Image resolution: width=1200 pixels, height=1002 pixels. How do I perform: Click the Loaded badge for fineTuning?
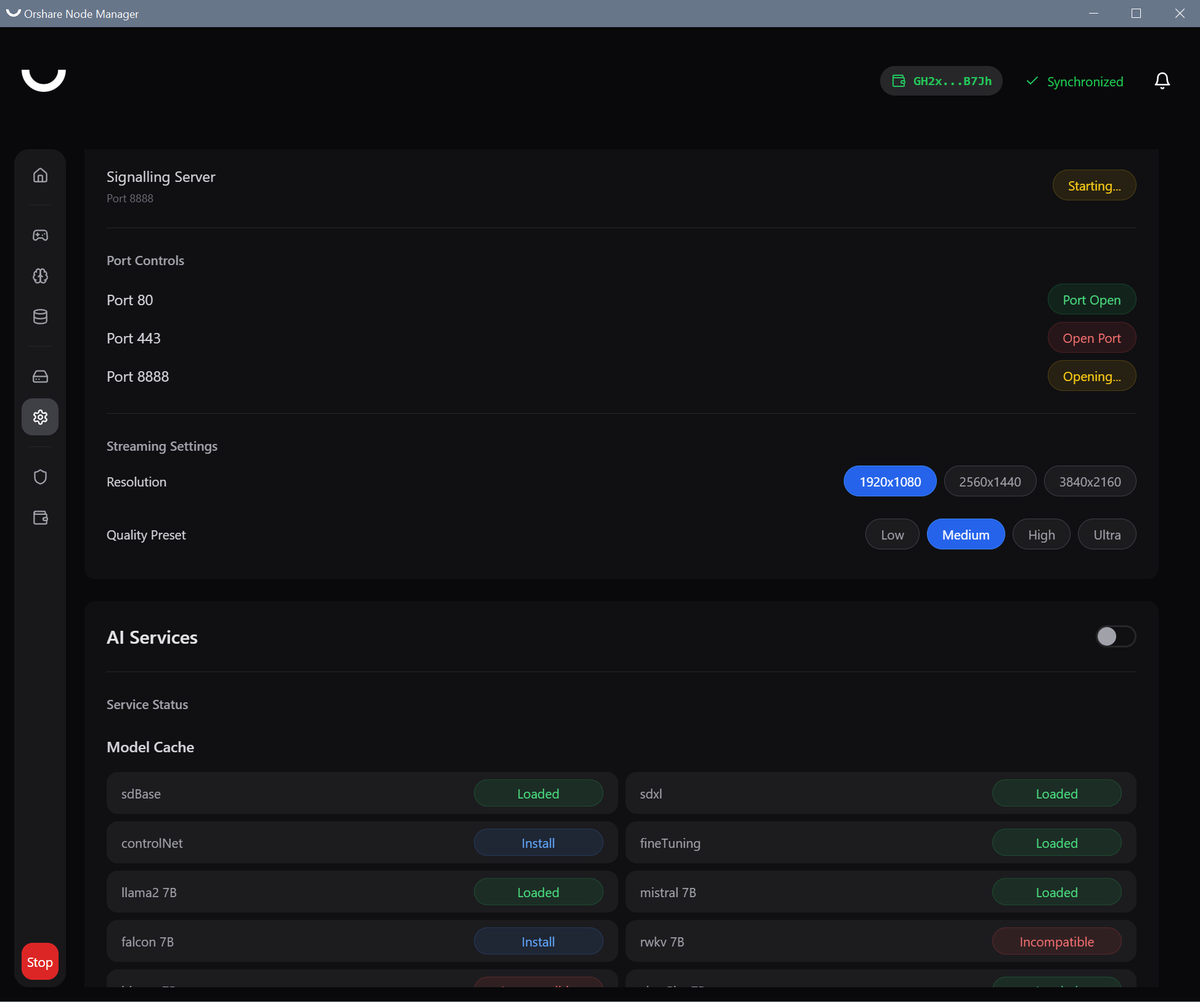(1057, 843)
